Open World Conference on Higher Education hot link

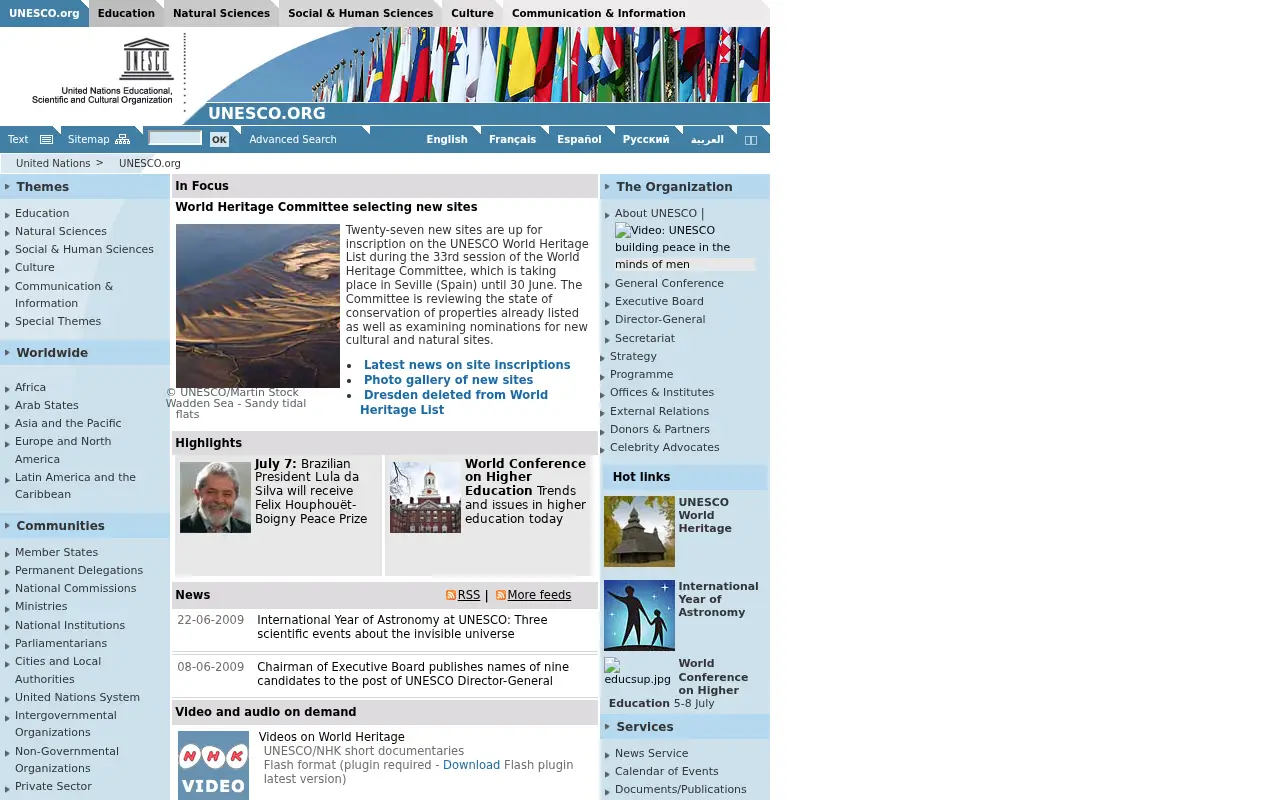point(678,683)
